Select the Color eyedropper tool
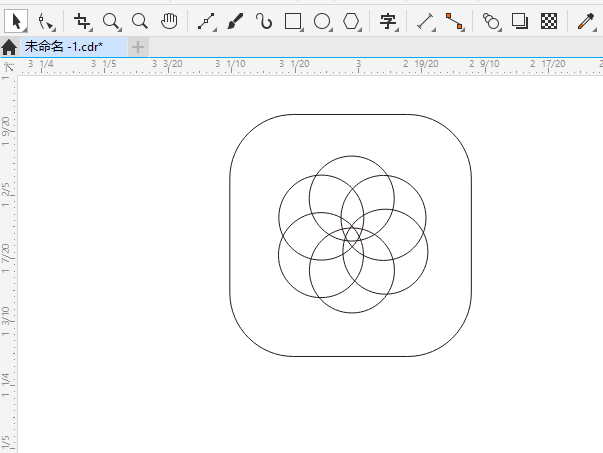 586,22
